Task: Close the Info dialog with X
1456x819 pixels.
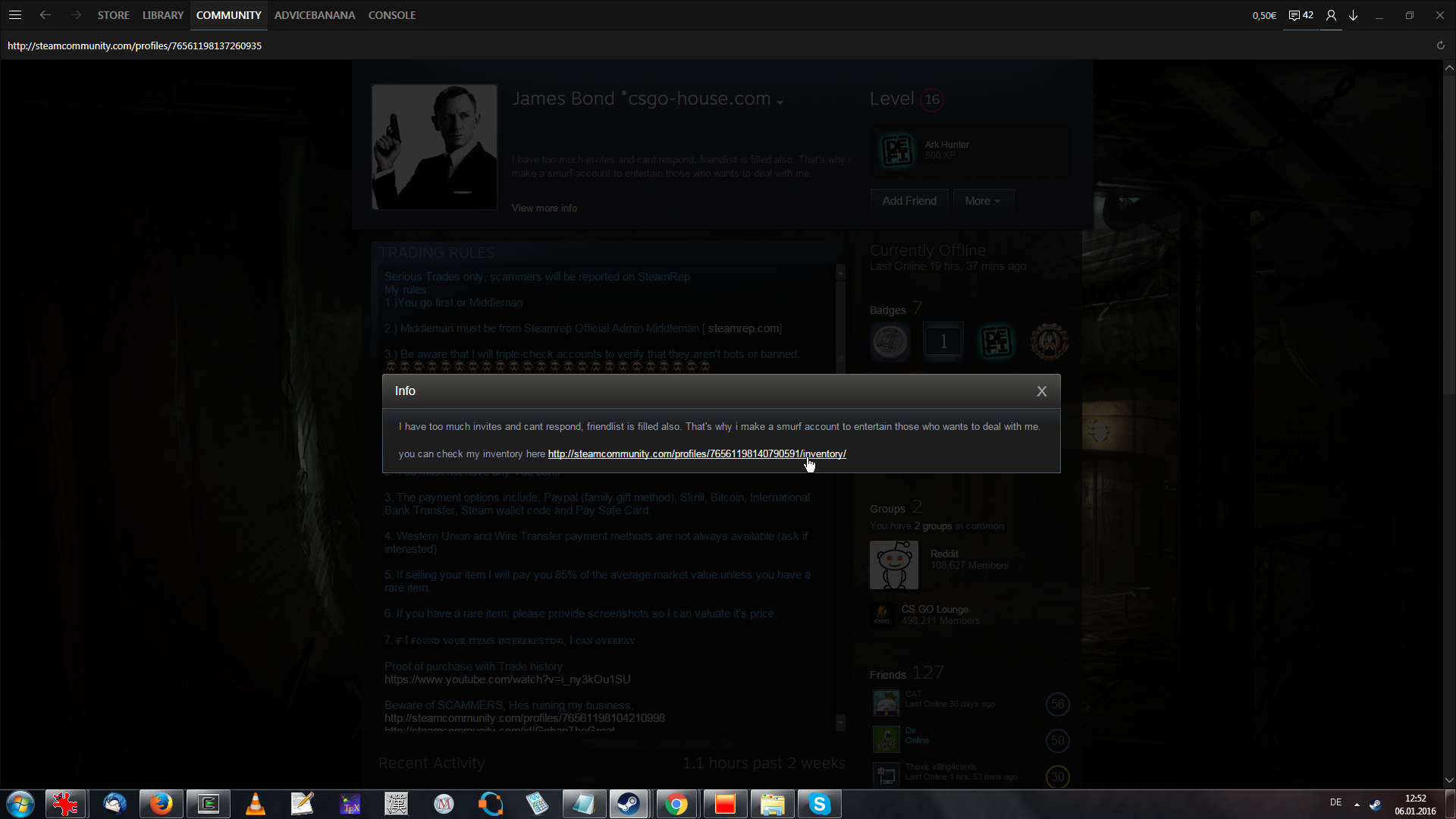Action: point(1041,391)
